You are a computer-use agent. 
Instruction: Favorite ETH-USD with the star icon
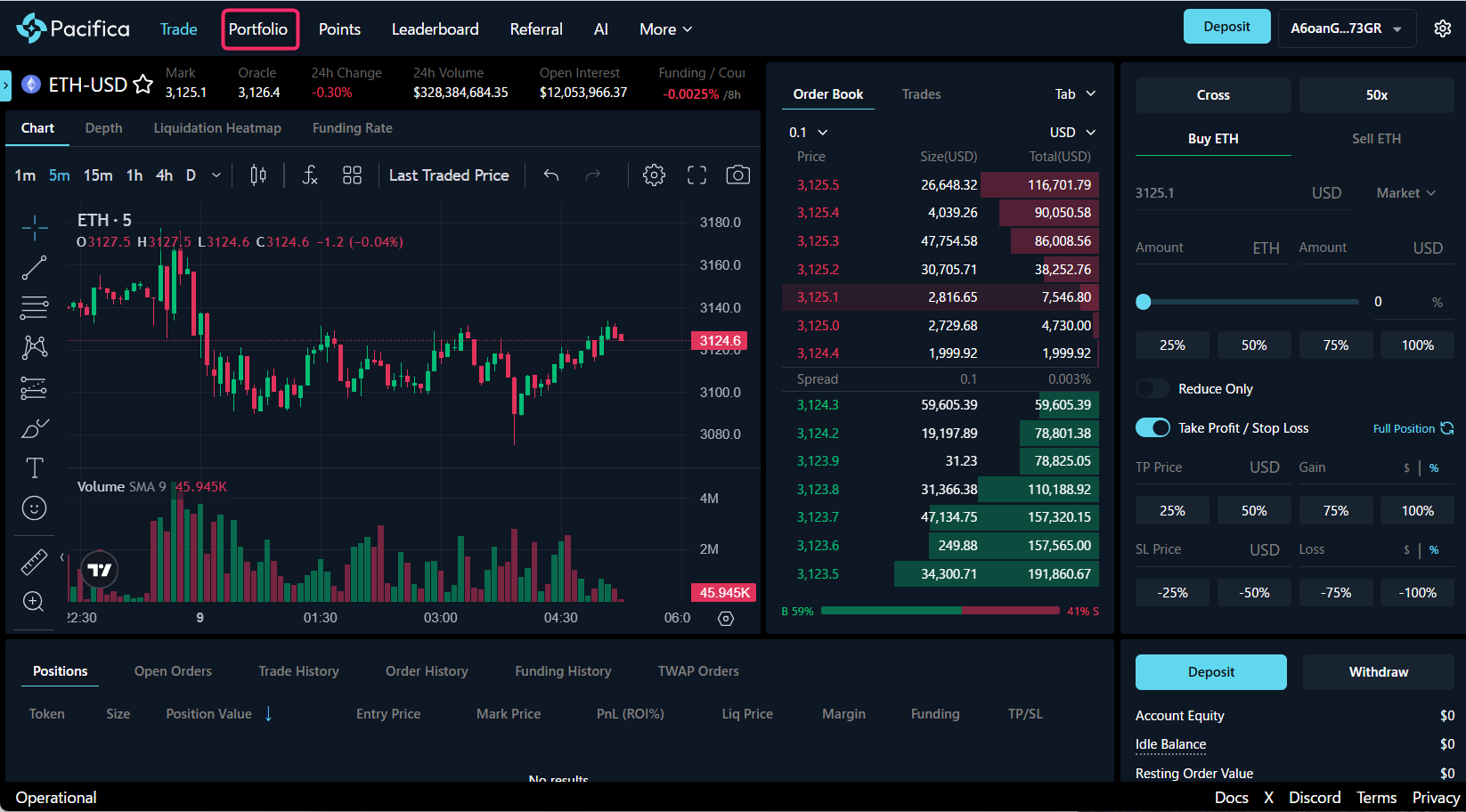[143, 85]
